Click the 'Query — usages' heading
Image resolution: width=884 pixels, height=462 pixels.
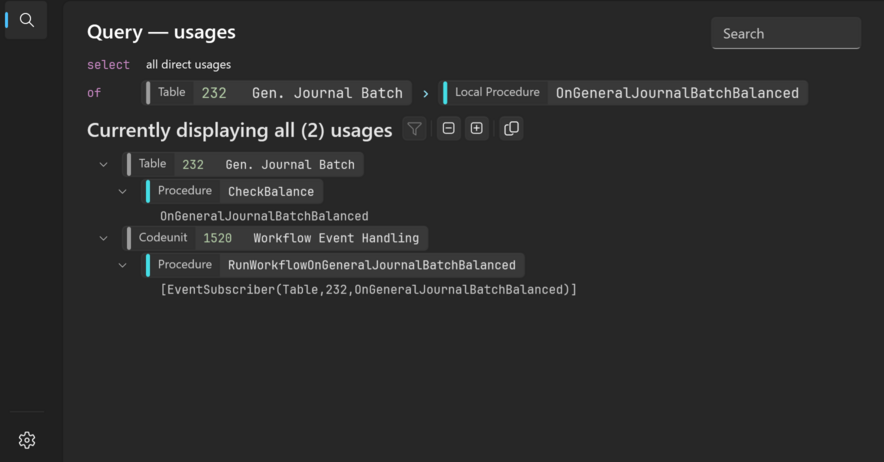tap(161, 32)
